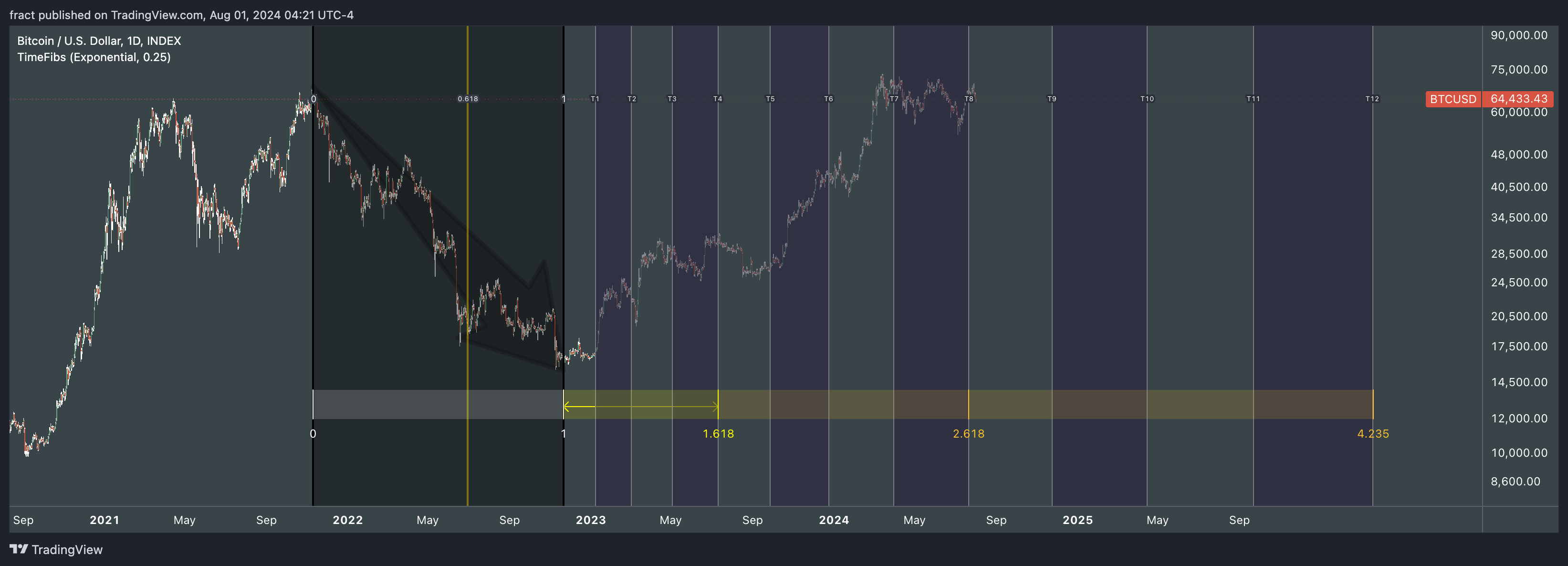Click the 2021 year label on time axis
This screenshot has height=566, width=1568.
(104, 520)
